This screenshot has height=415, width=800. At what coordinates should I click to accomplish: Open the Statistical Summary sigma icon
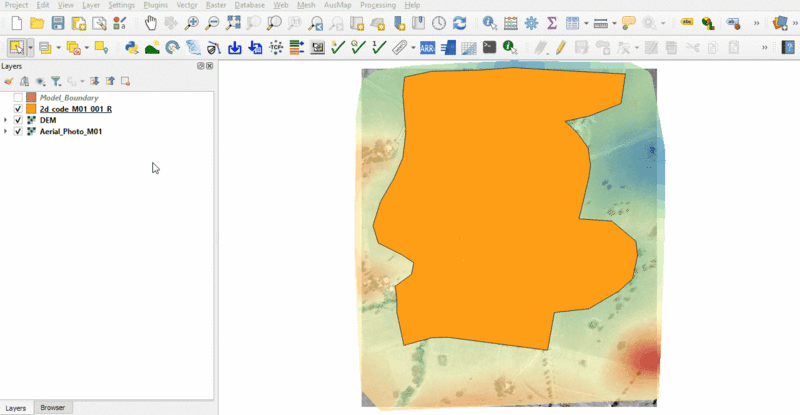(x=551, y=22)
